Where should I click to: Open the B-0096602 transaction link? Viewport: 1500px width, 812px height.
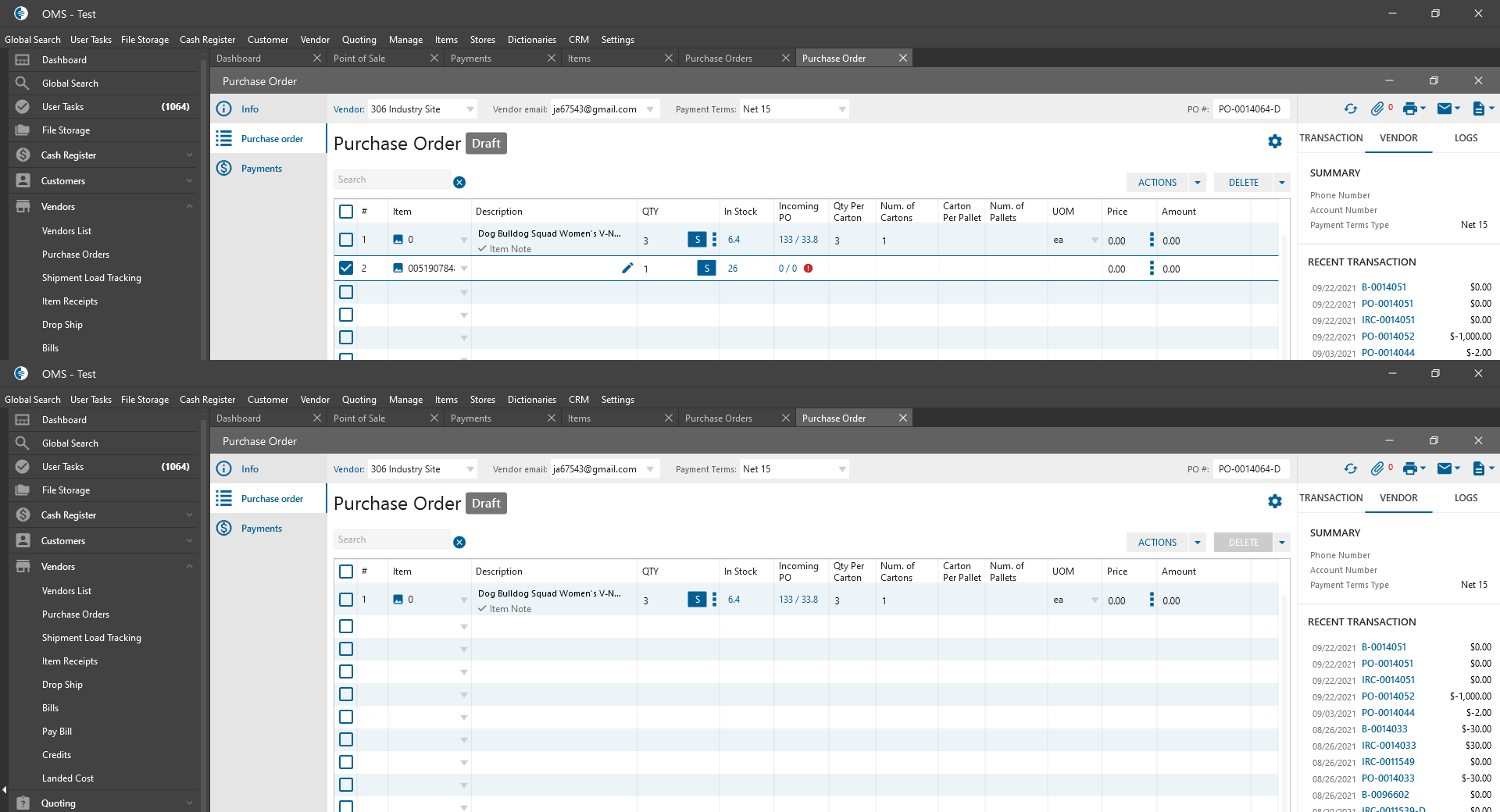click(x=1385, y=795)
